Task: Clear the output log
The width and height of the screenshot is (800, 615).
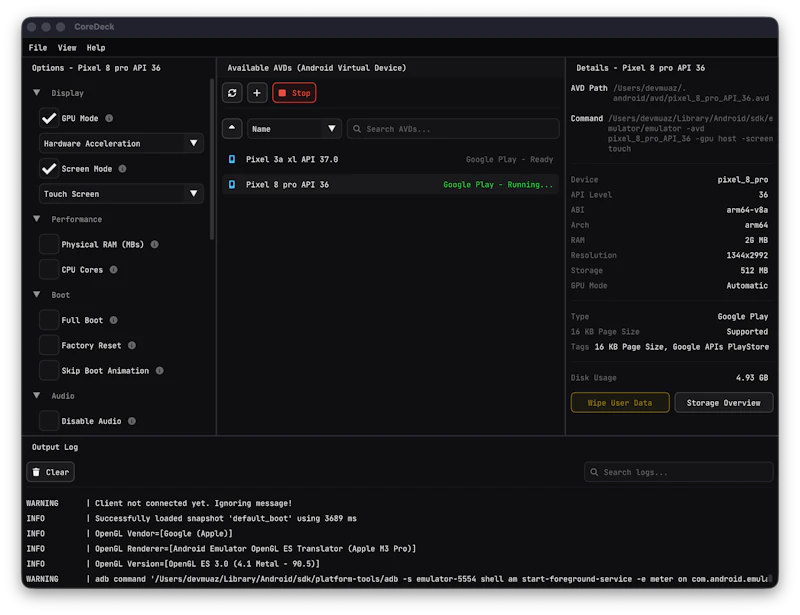Action: click(x=51, y=472)
